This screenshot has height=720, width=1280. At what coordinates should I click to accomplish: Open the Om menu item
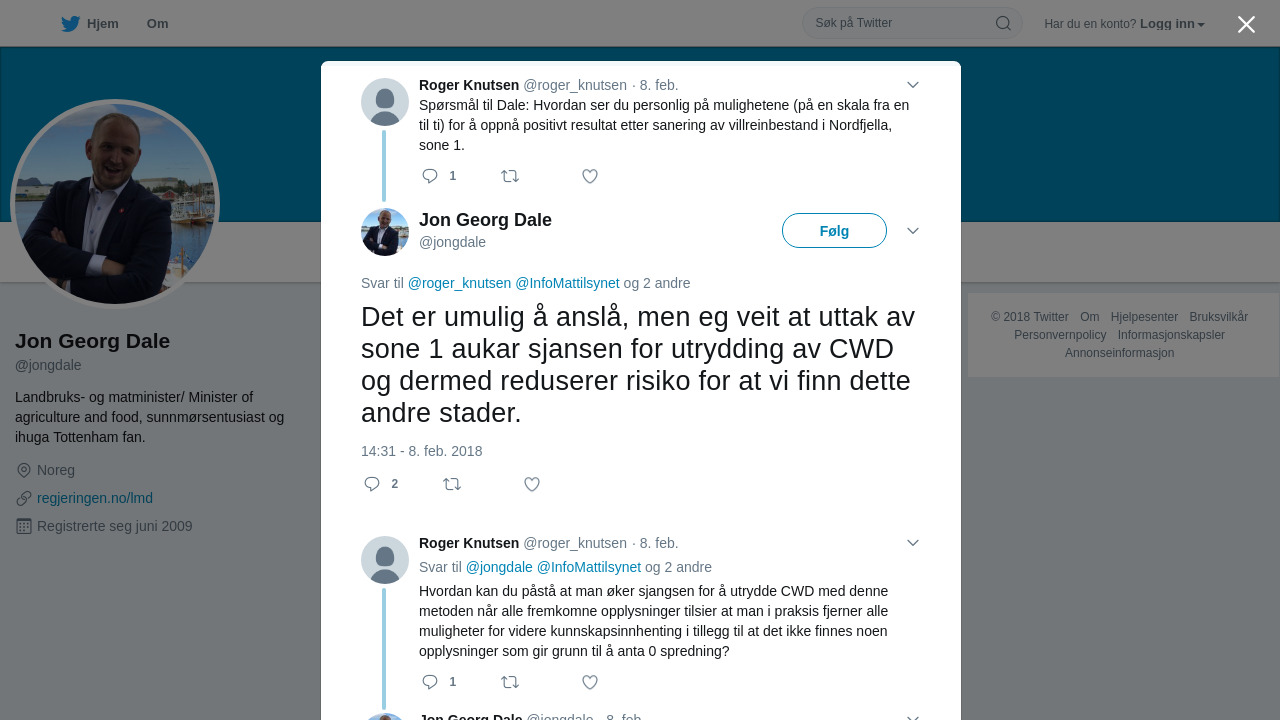(157, 24)
